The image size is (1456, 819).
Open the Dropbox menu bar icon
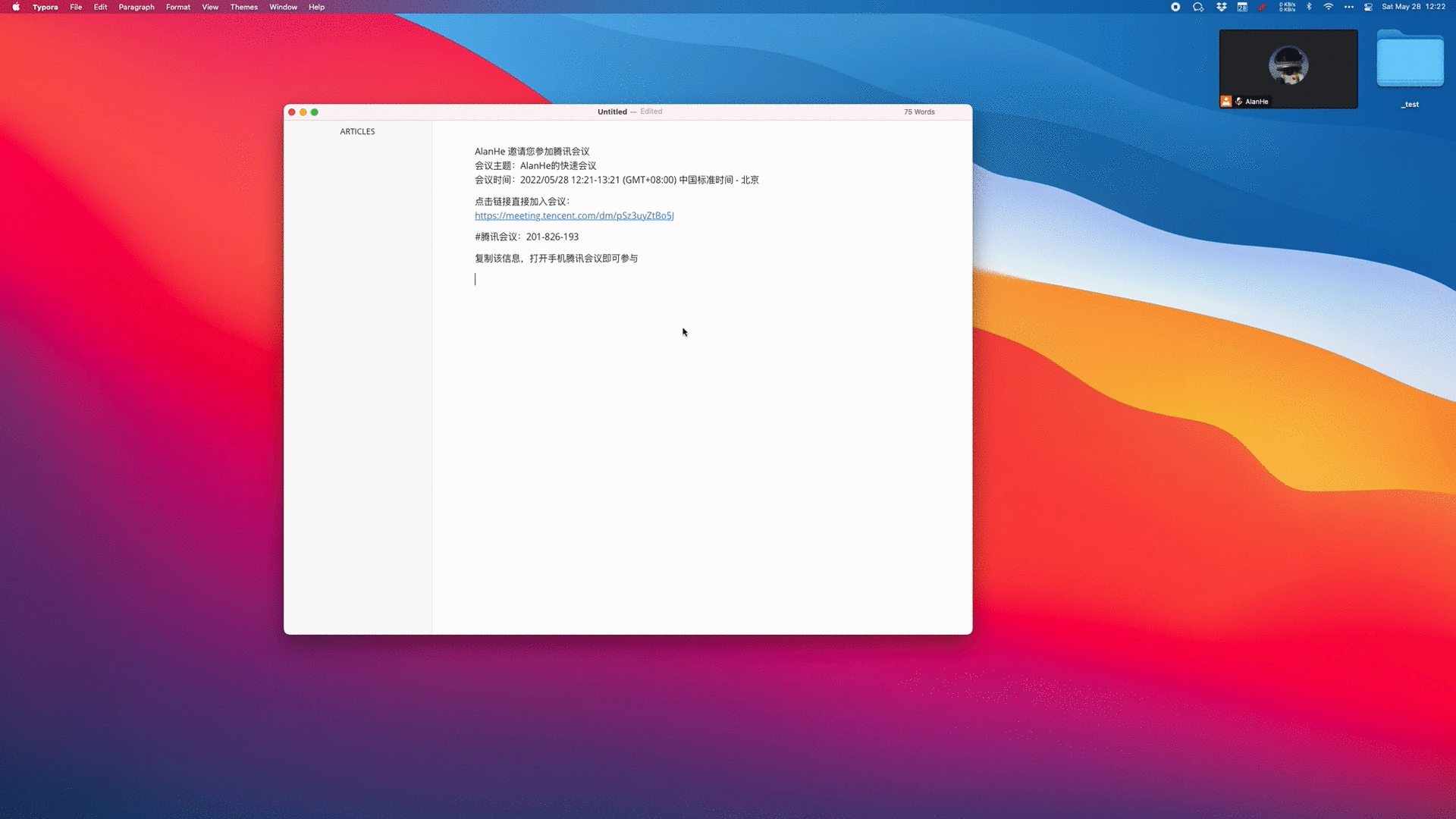tap(1221, 7)
